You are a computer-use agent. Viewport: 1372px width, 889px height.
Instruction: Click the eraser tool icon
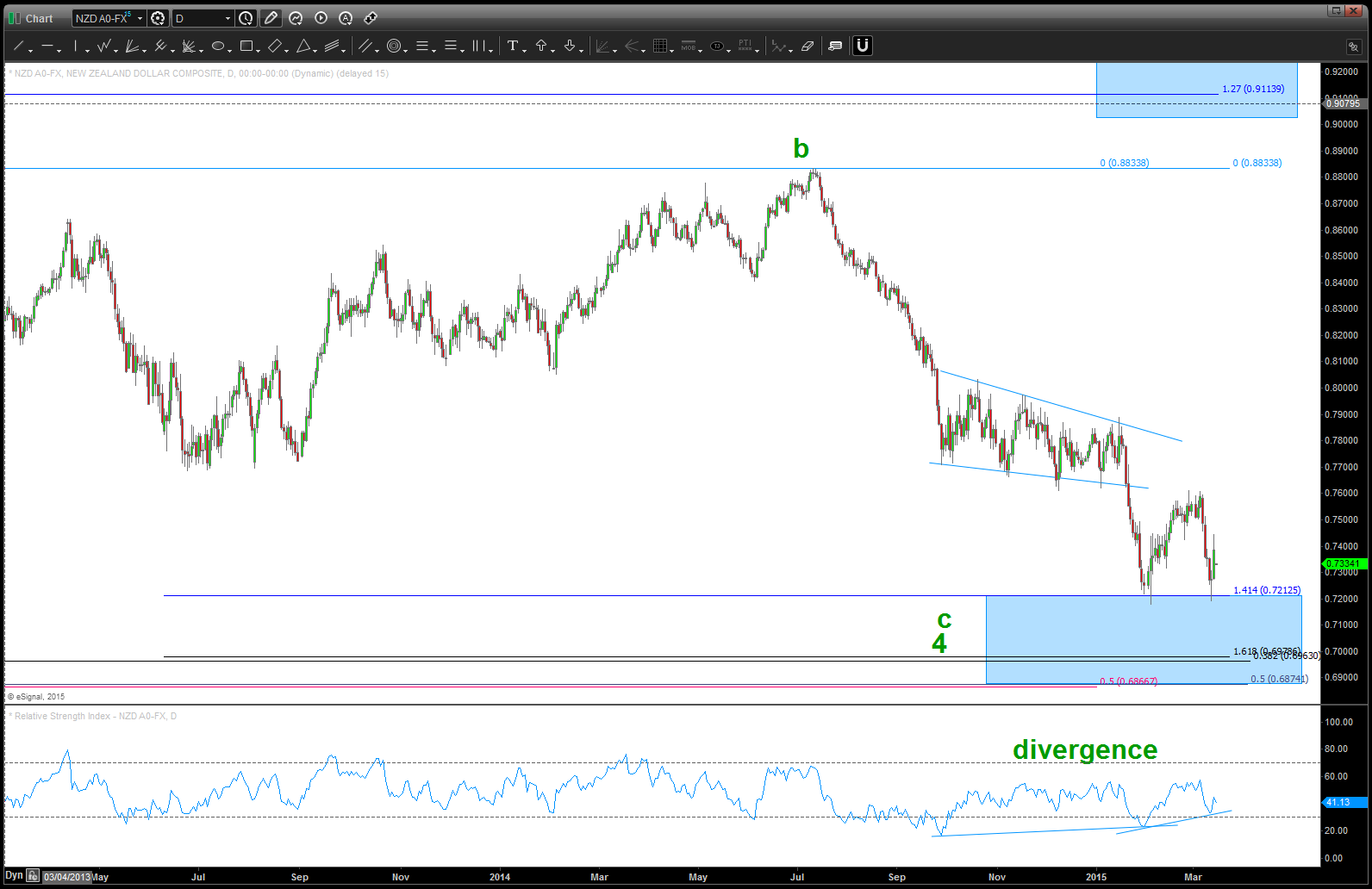tap(808, 47)
